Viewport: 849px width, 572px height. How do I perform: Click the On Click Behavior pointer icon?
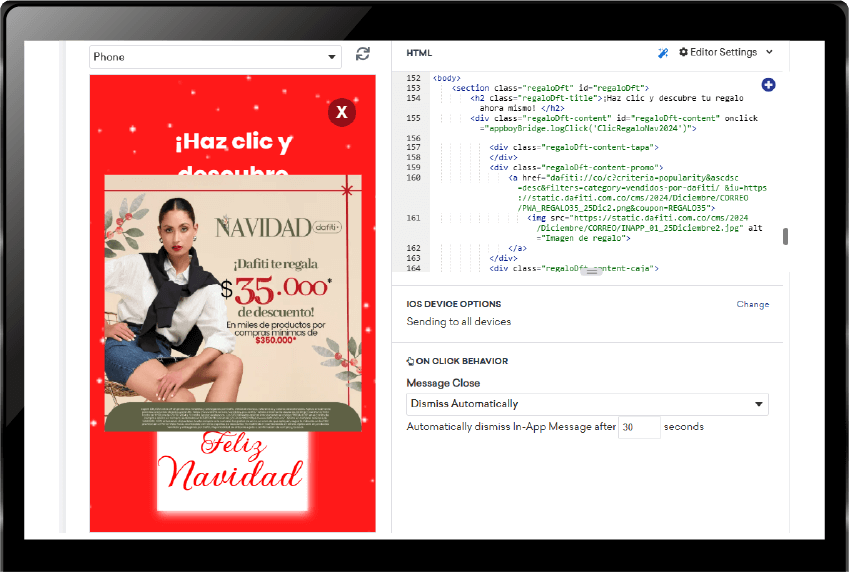(410, 361)
